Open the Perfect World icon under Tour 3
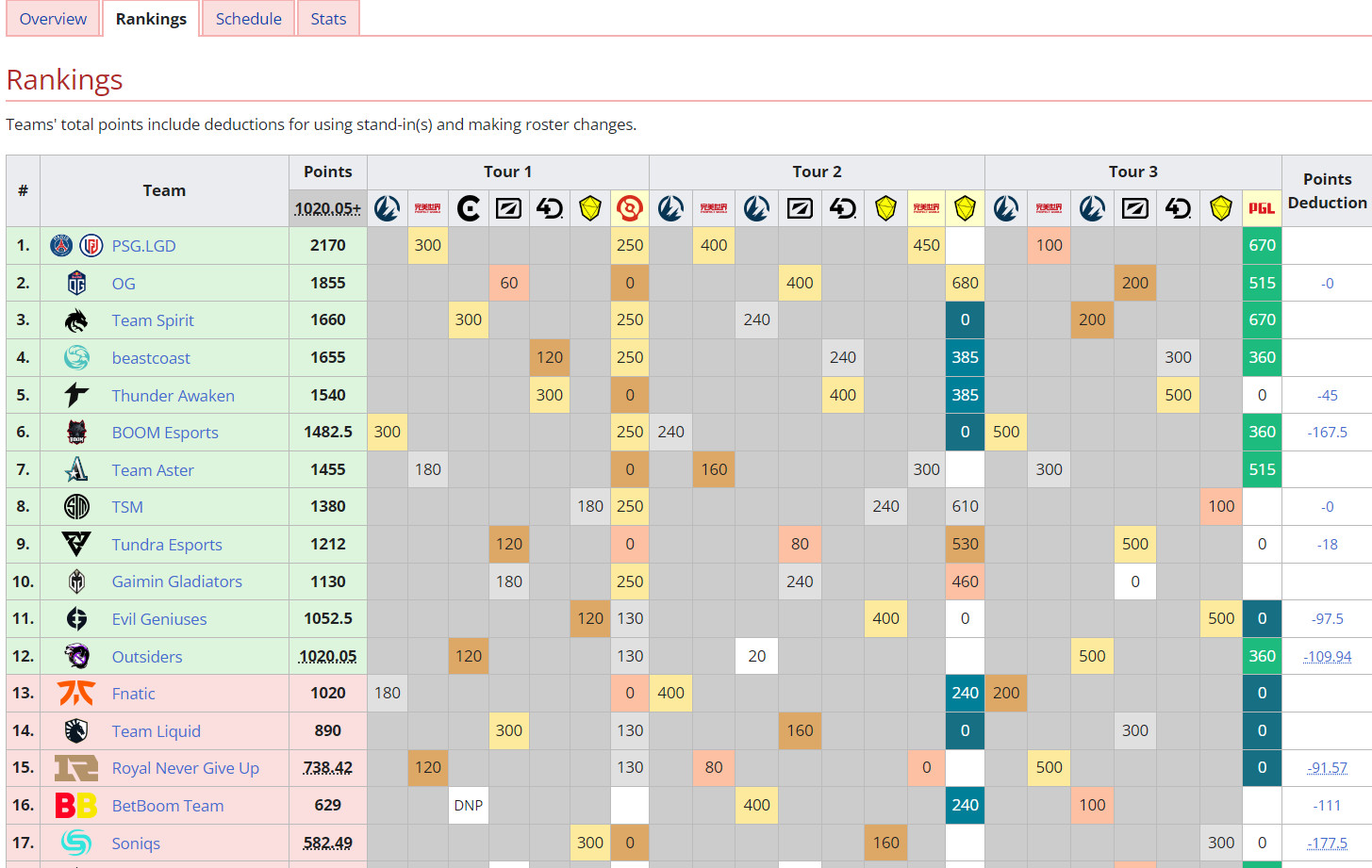The width and height of the screenshot is (1372, 868). pyautogui.click(x=1050, y=208)
